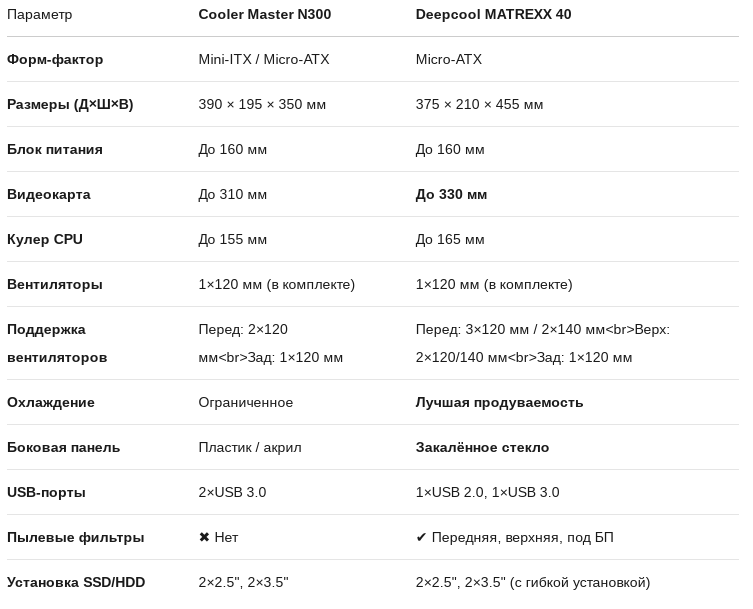The width and height of the screenshot is (753, 609).
Task: Select the Лучшая продуваемость text
Action: click(499, 402)
